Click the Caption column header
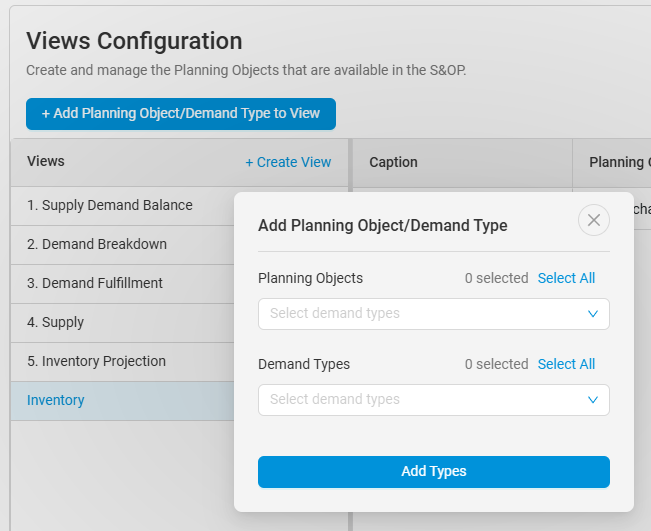 click(393, 162)
